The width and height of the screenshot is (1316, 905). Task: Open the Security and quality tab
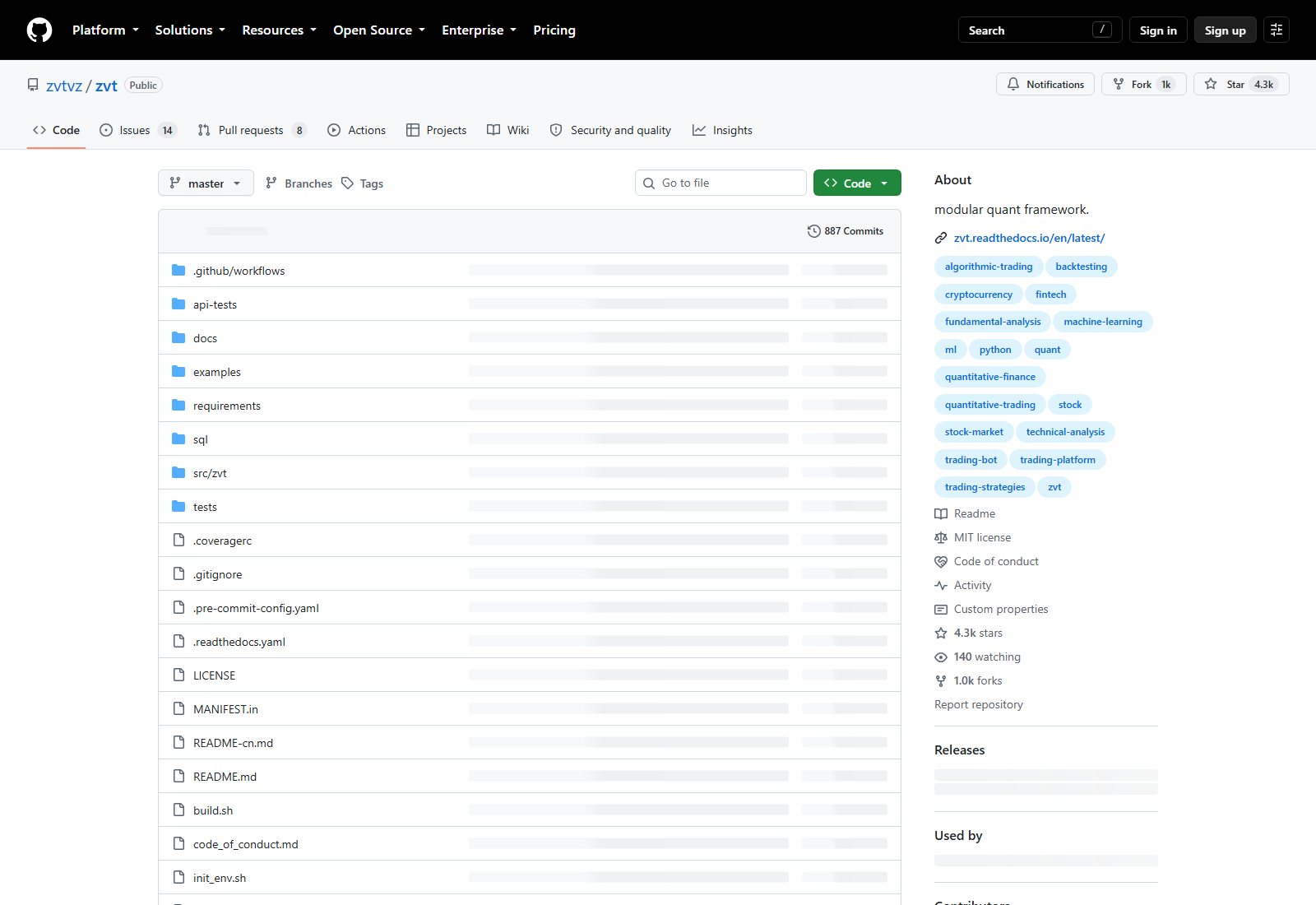610,130
